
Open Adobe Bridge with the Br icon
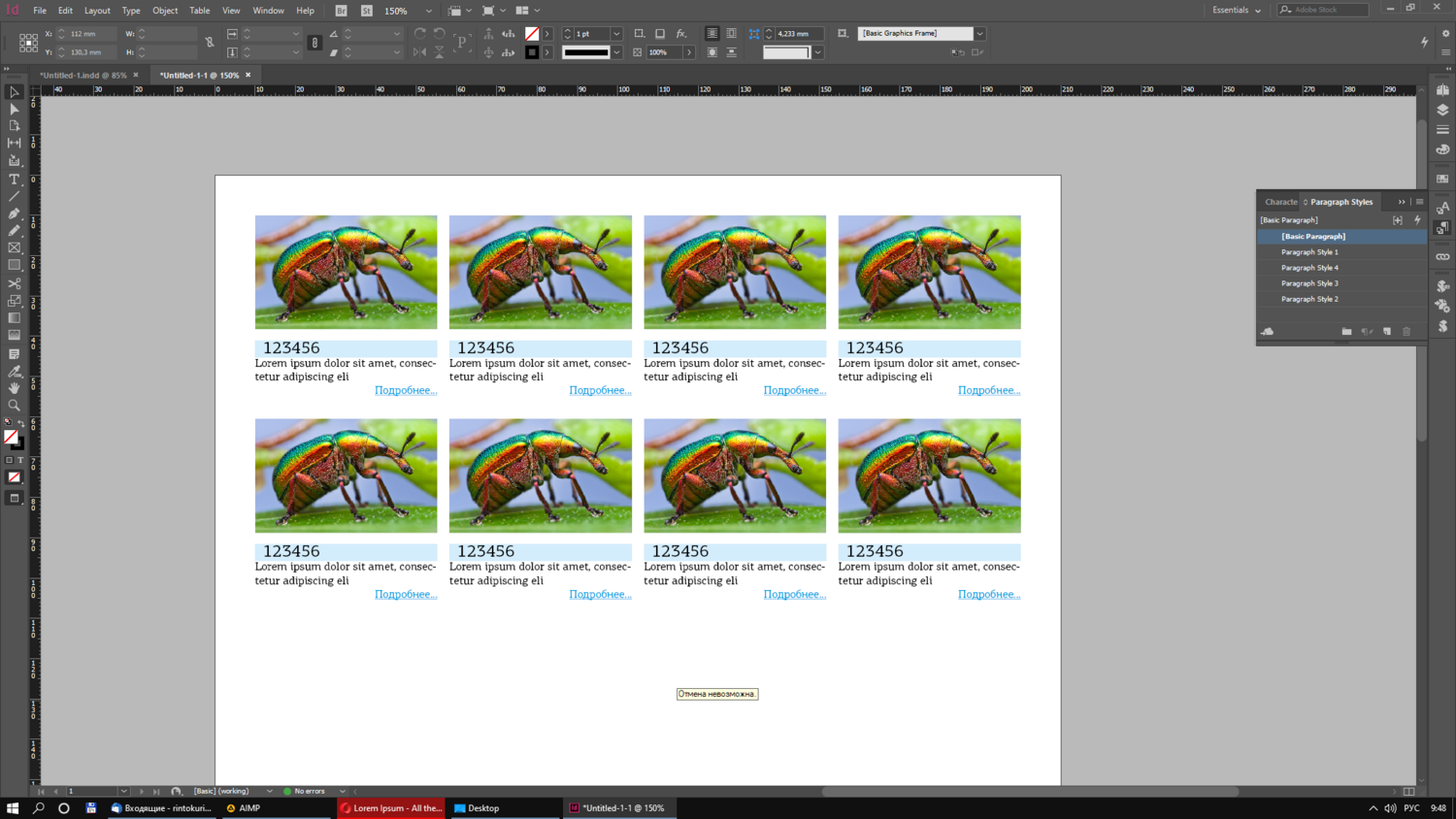tap(341, 11)
